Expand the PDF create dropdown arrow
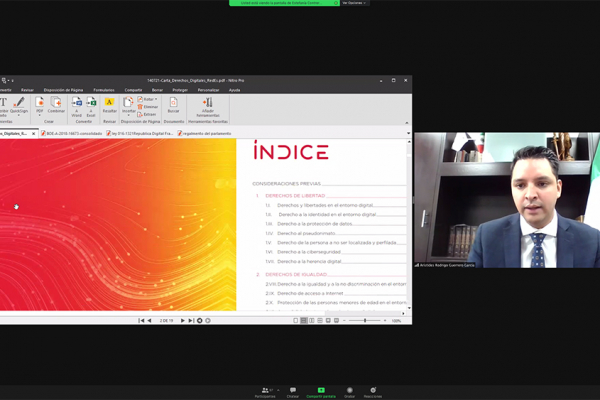Viewport: 600px width, 400px height. click(39, 115)
